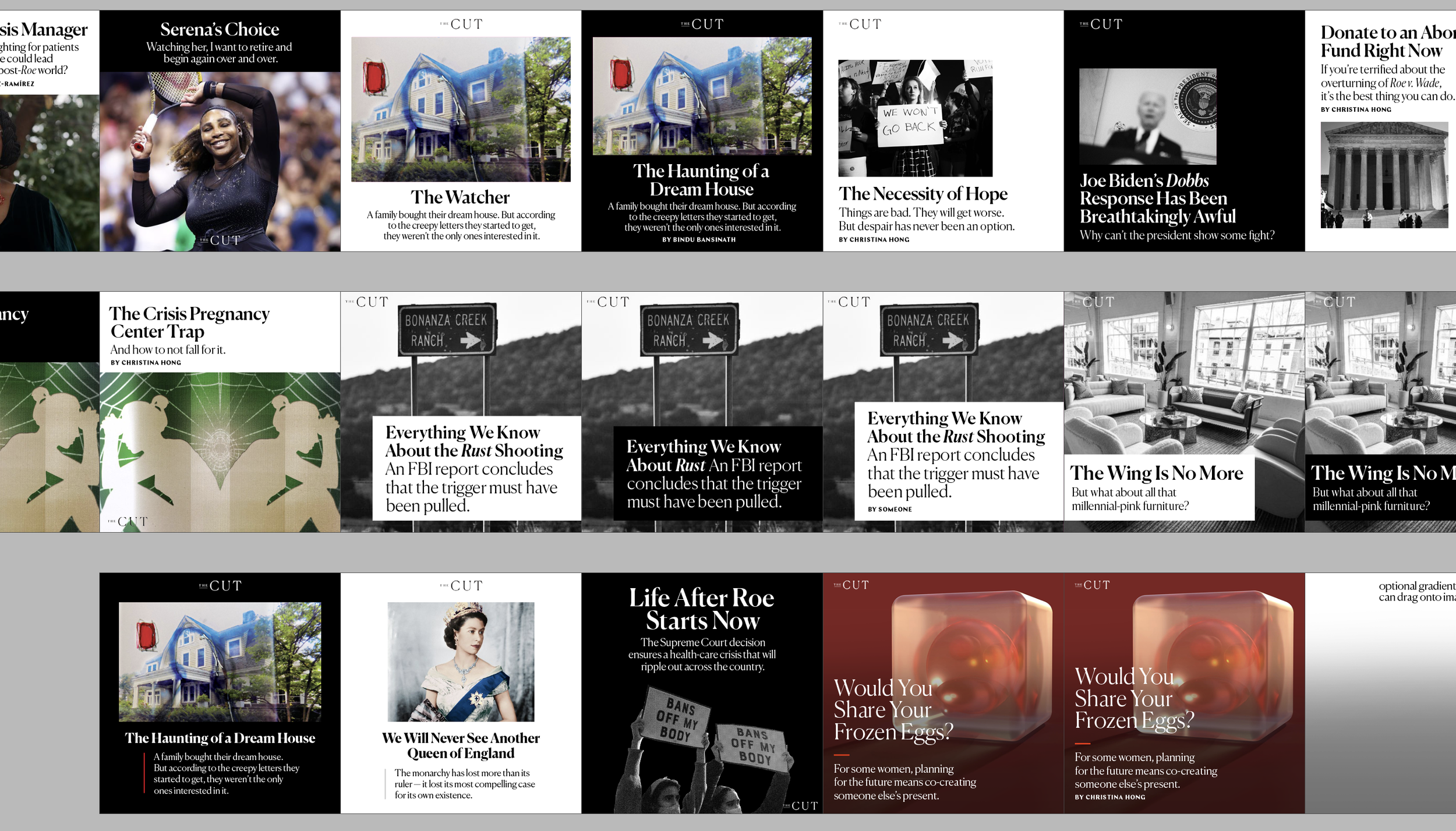Click the 'BY SOMEONE' byline on Rust card
Viewport: 1456px width, 831px height.
tap(889, 509)
